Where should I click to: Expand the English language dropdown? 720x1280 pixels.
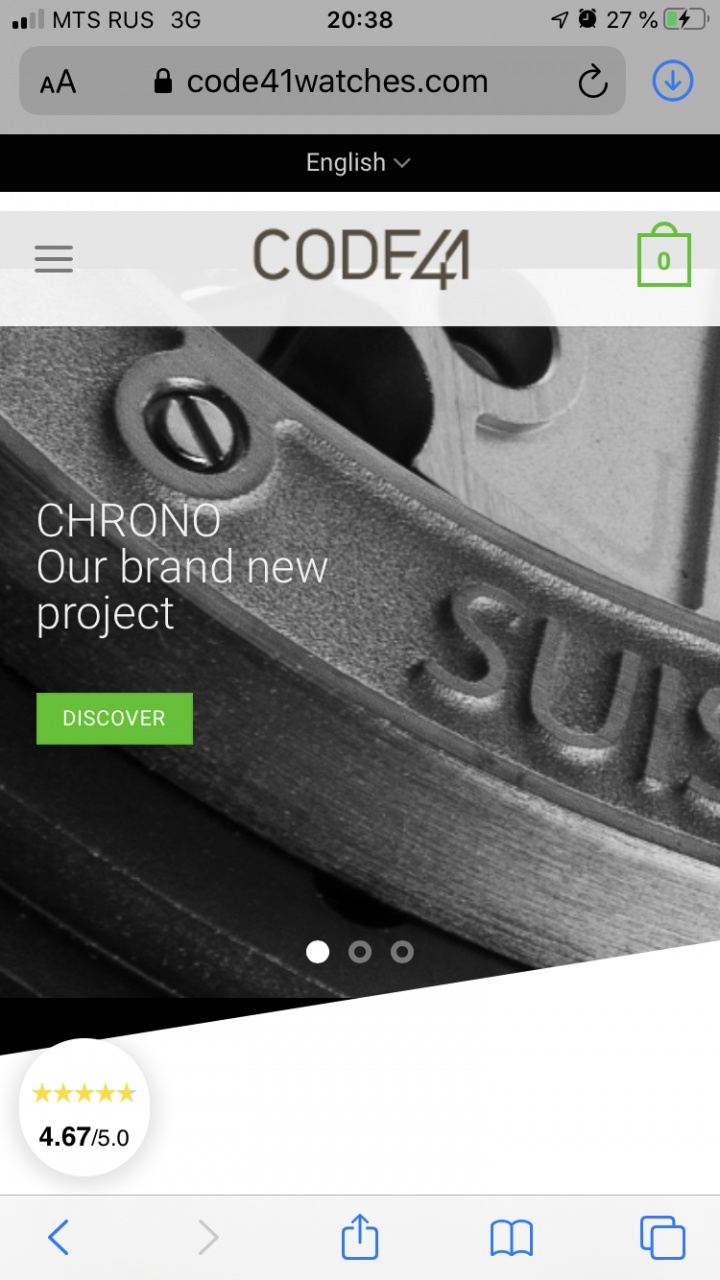(x=358, y=162)
